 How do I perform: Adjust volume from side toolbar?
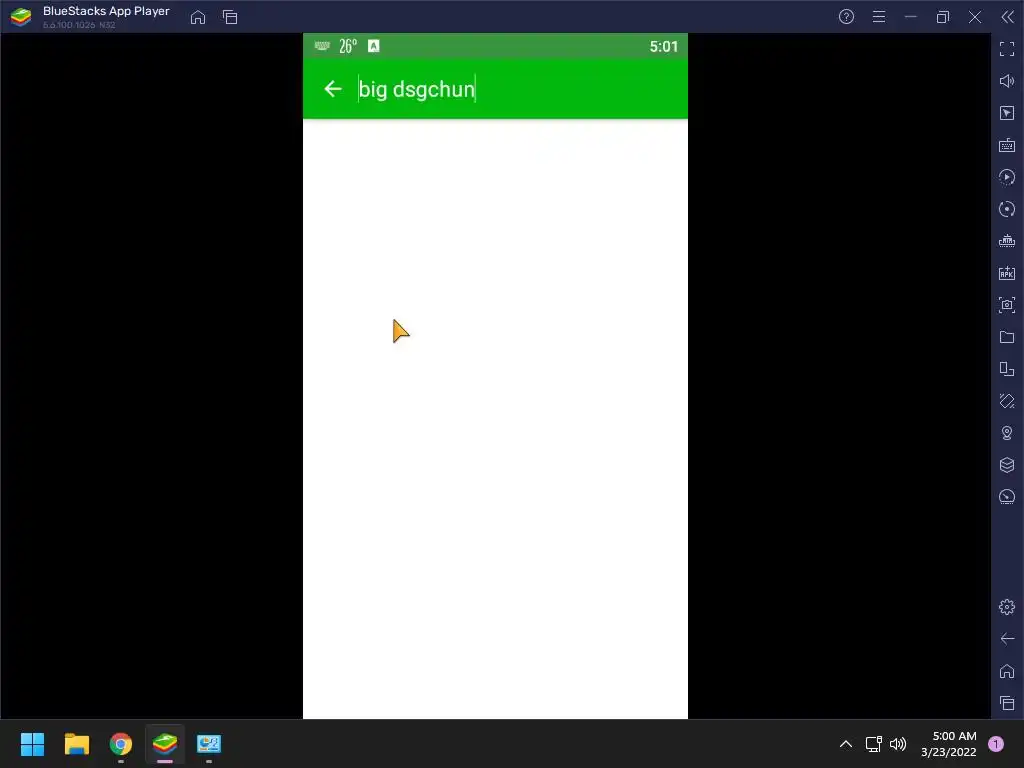1007,81
